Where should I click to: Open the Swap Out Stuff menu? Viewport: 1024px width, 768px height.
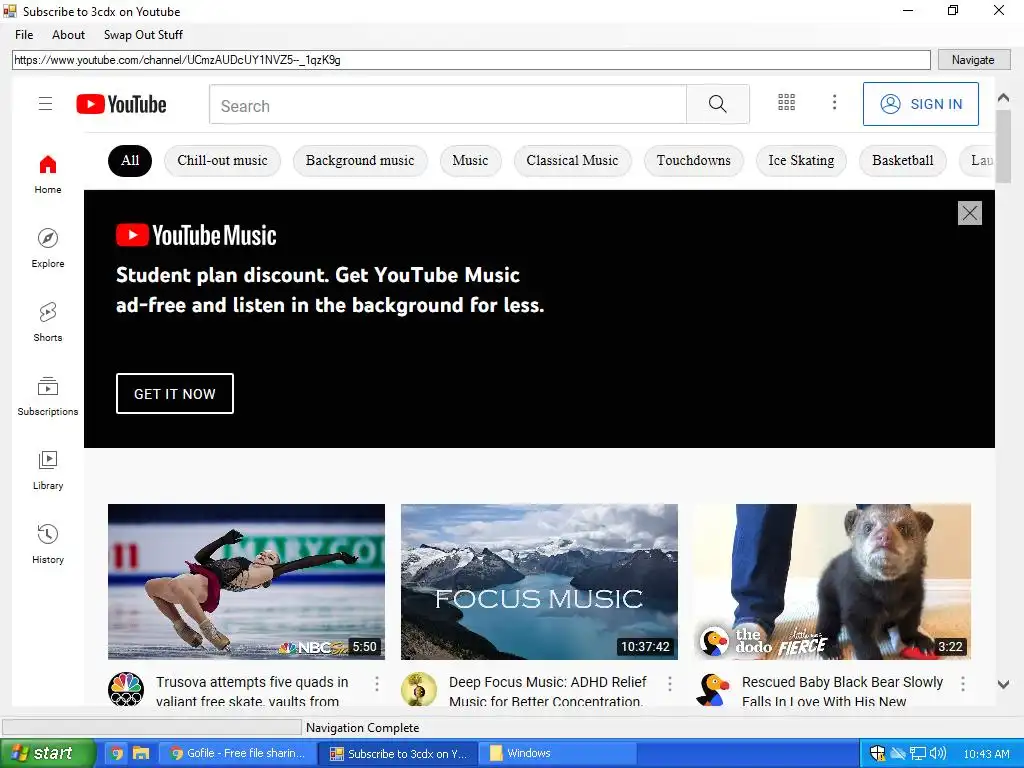pyautogui.click(x=143, y=35)
